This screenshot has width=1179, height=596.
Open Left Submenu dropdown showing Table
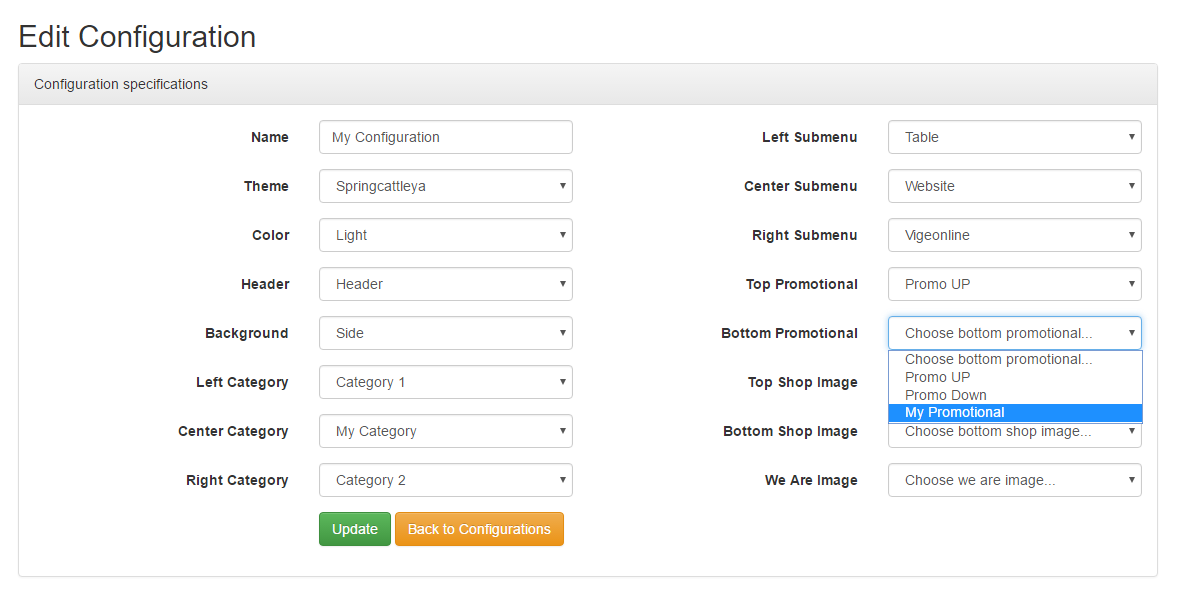tap(1015, 138)
